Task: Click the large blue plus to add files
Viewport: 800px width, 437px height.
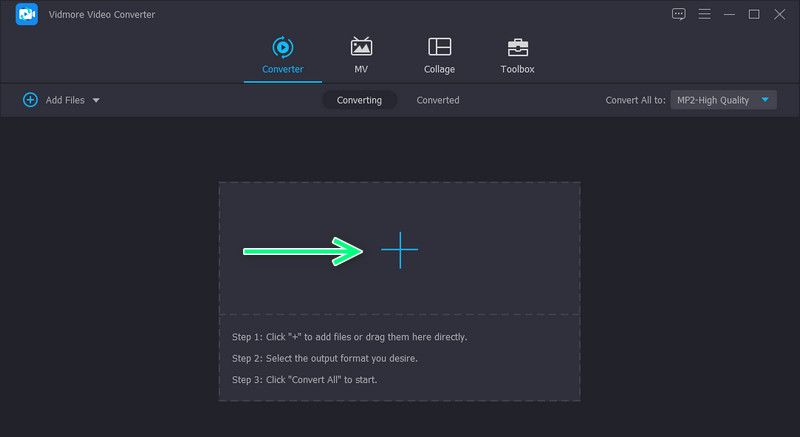Action: 400,249
